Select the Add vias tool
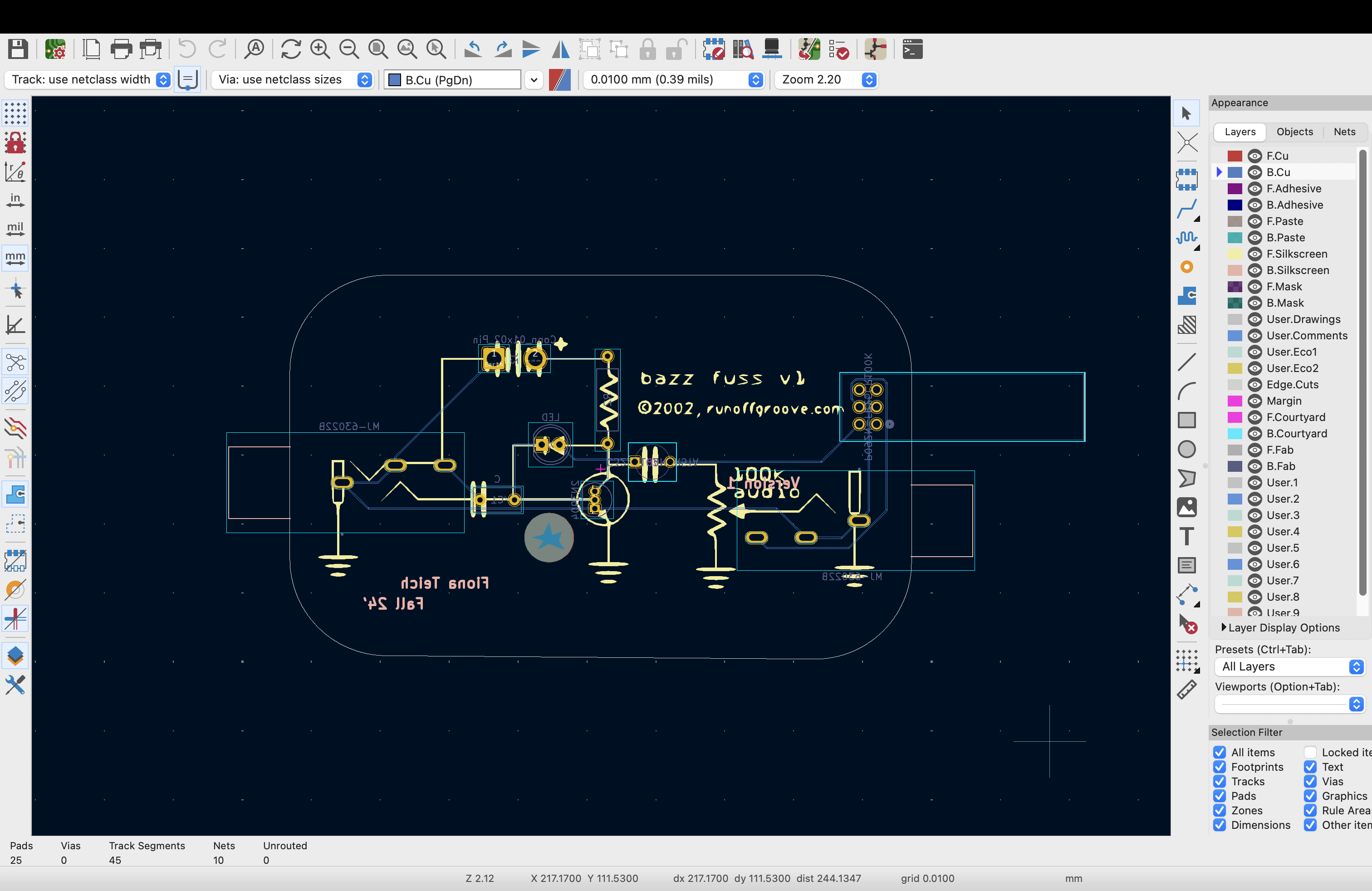 coord(1186,267)
